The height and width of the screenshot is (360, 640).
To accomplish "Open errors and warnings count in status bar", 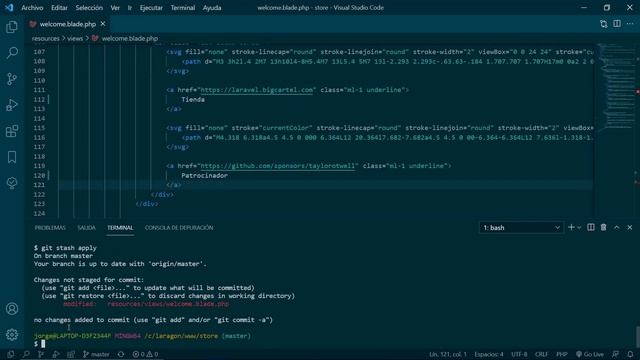I will [145, 354].
